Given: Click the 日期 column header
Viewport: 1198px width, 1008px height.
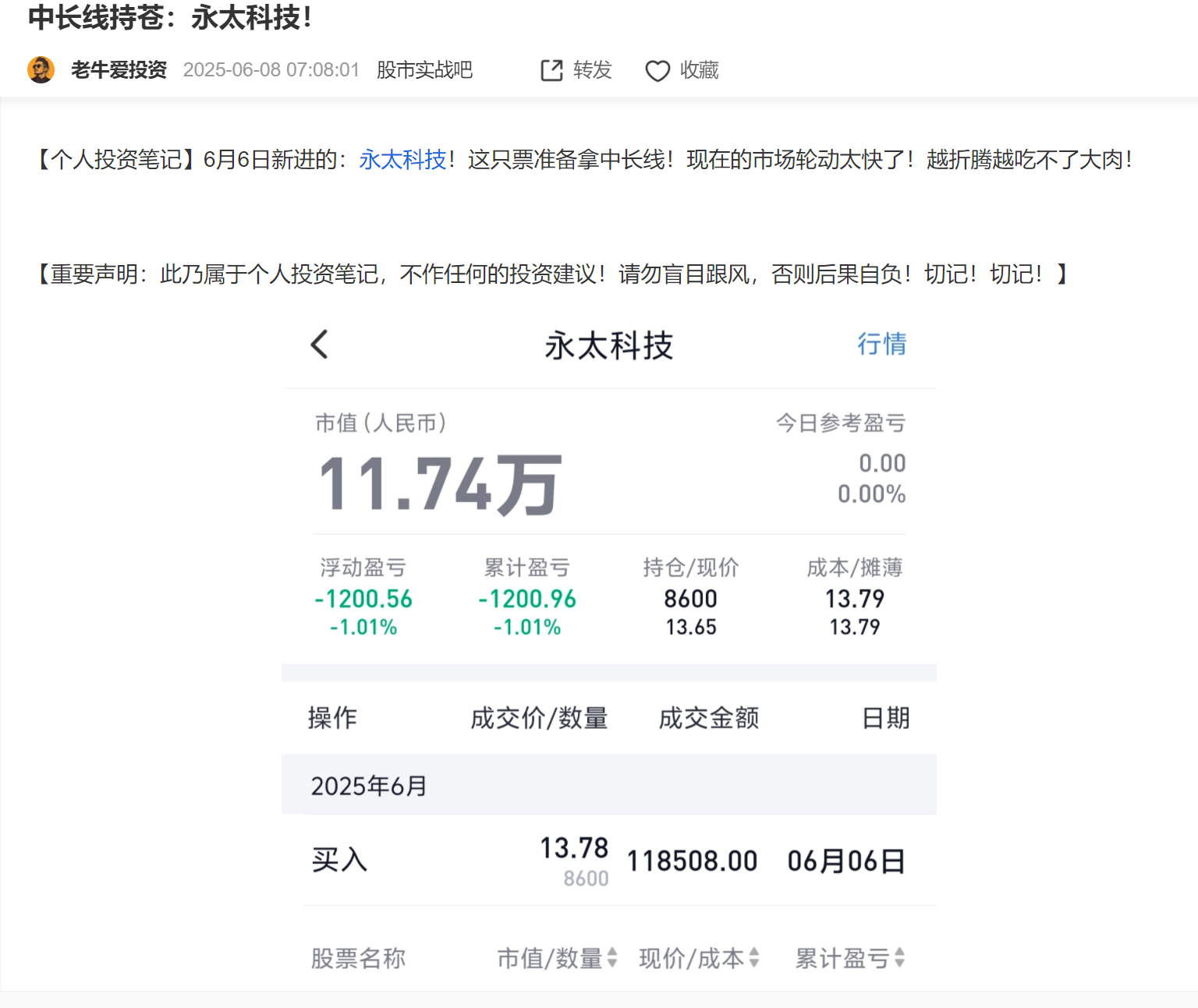Looking at the screenshot, I should point(885,717).
